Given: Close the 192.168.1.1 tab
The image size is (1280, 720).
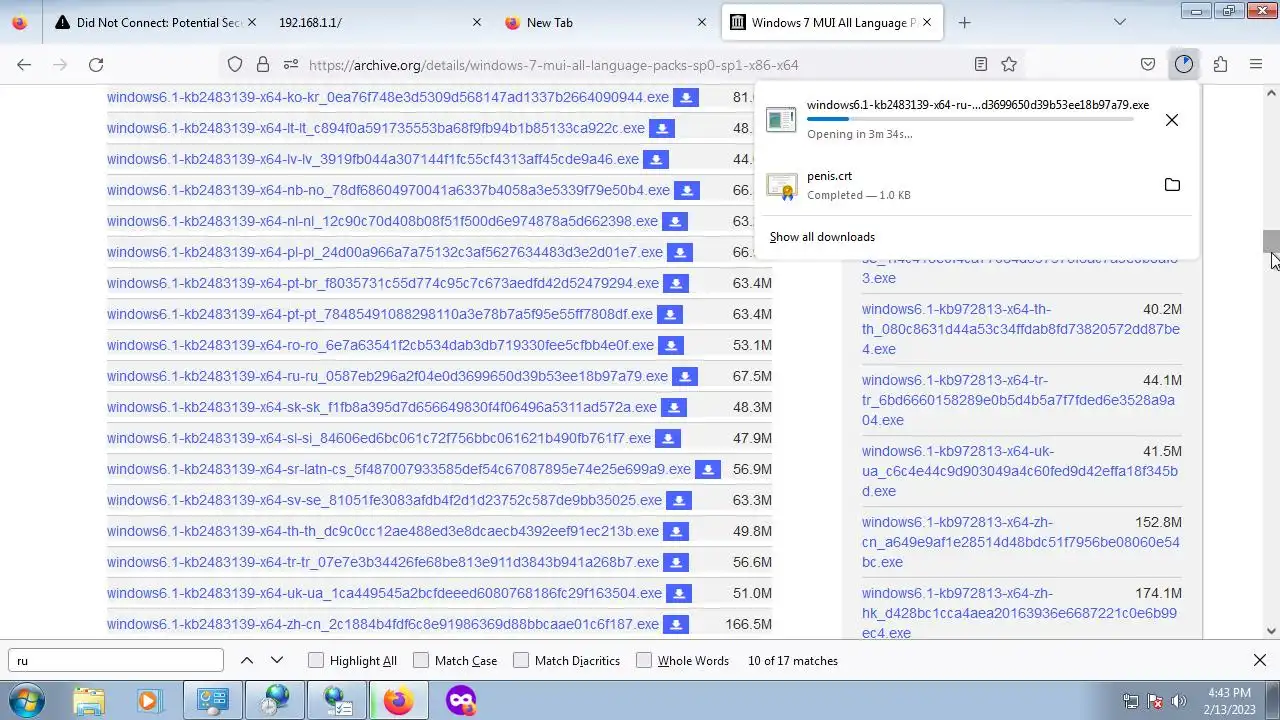Looking at the screenshot, I should [x=476, y=22].
